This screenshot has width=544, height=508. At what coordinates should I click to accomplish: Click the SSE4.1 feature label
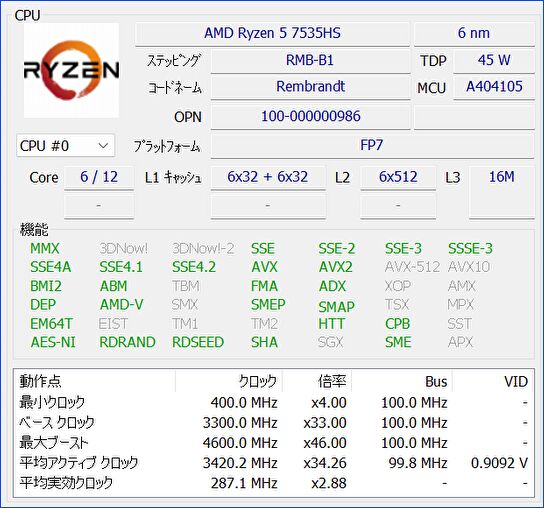point(121,267)
